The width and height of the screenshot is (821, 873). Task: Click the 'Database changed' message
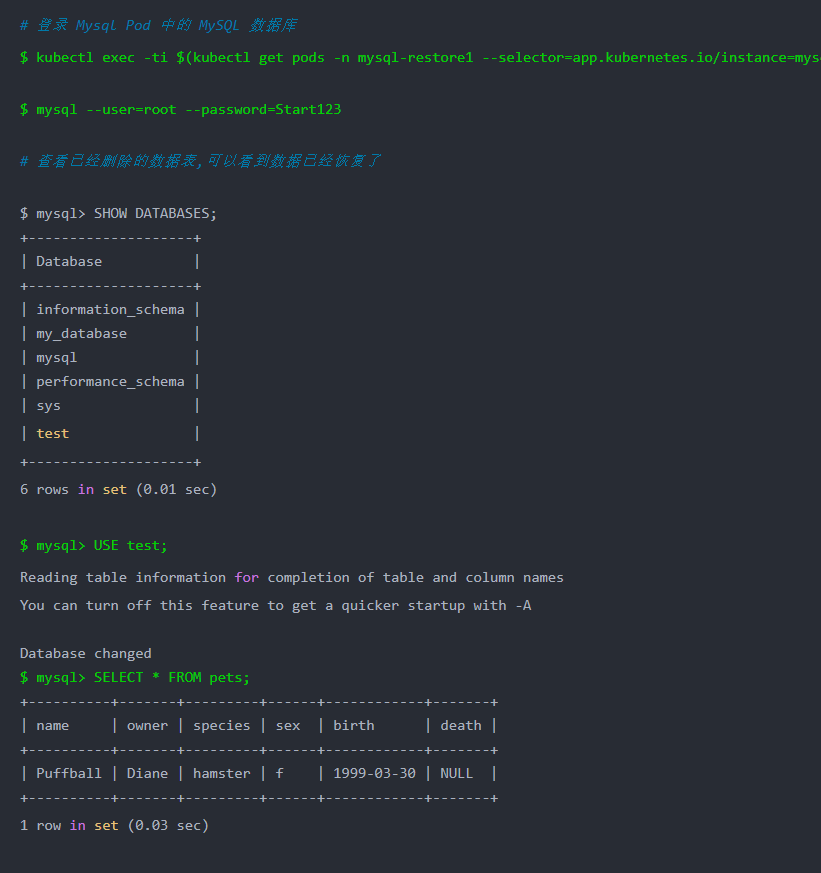pyautogui.click(x=86, y=653)
